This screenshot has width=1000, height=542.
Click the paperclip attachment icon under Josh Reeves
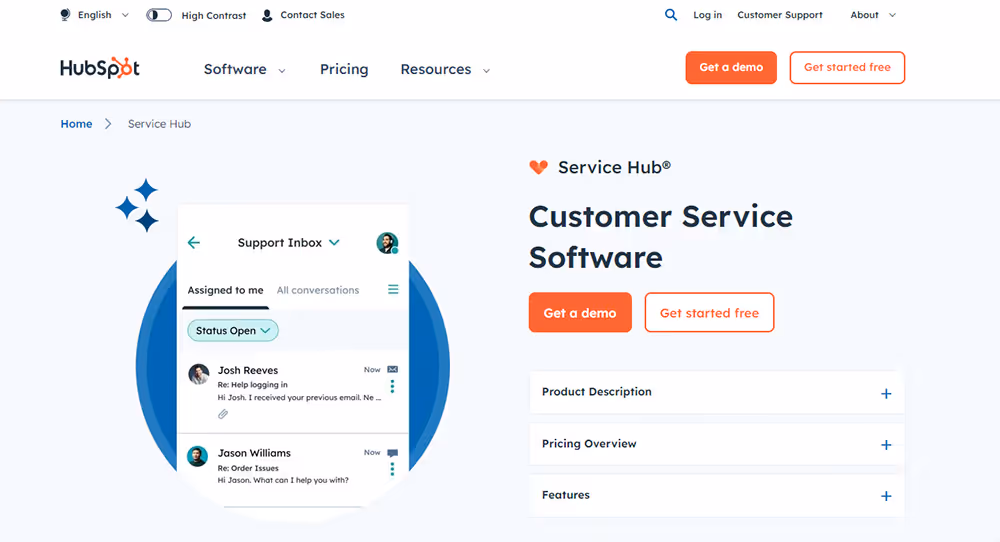coord(223,414)
